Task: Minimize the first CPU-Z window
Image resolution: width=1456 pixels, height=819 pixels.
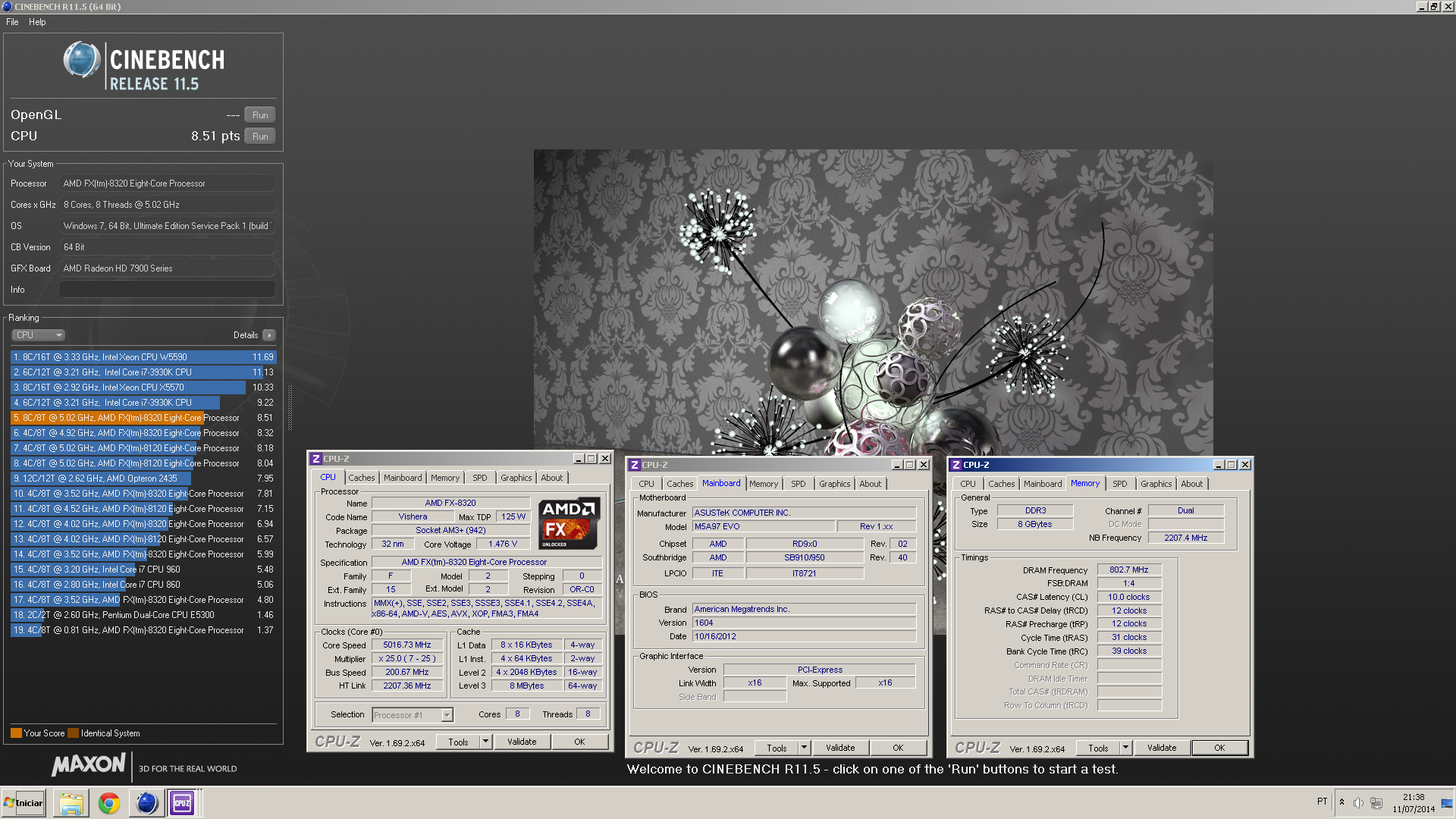Action: tap(579, 459)
